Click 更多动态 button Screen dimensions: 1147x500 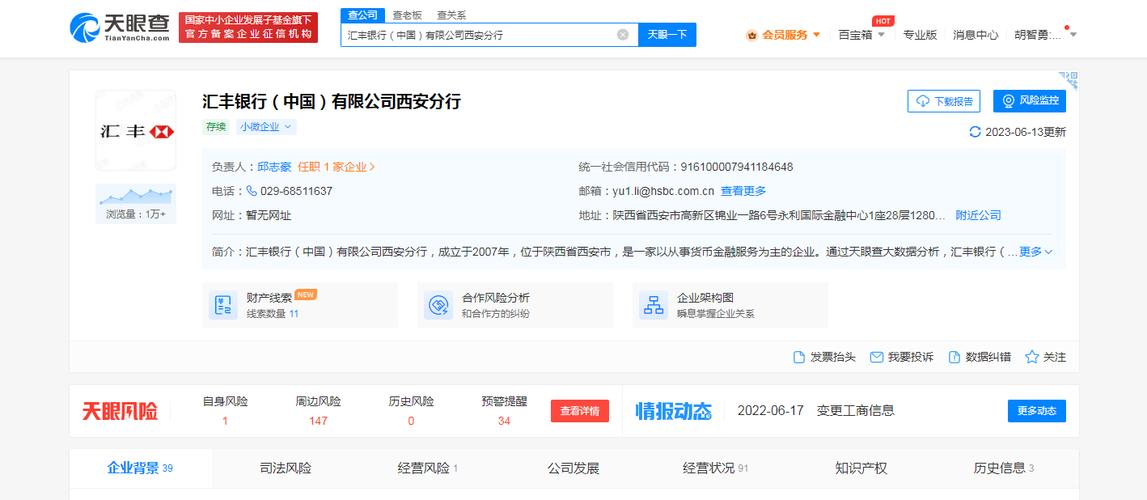coord(1037,411)
